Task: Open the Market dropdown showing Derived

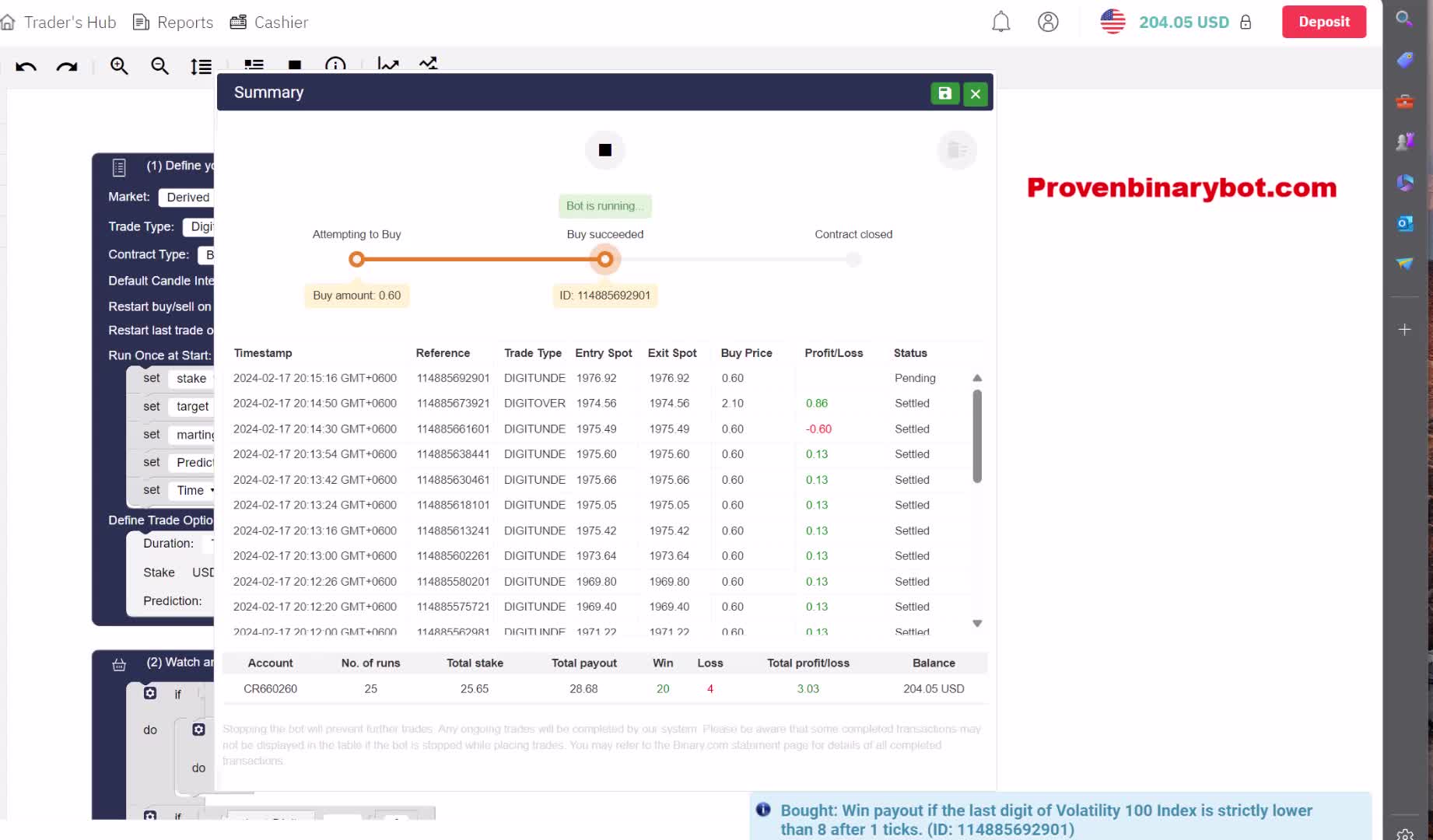Action: [x=187, y=198]
